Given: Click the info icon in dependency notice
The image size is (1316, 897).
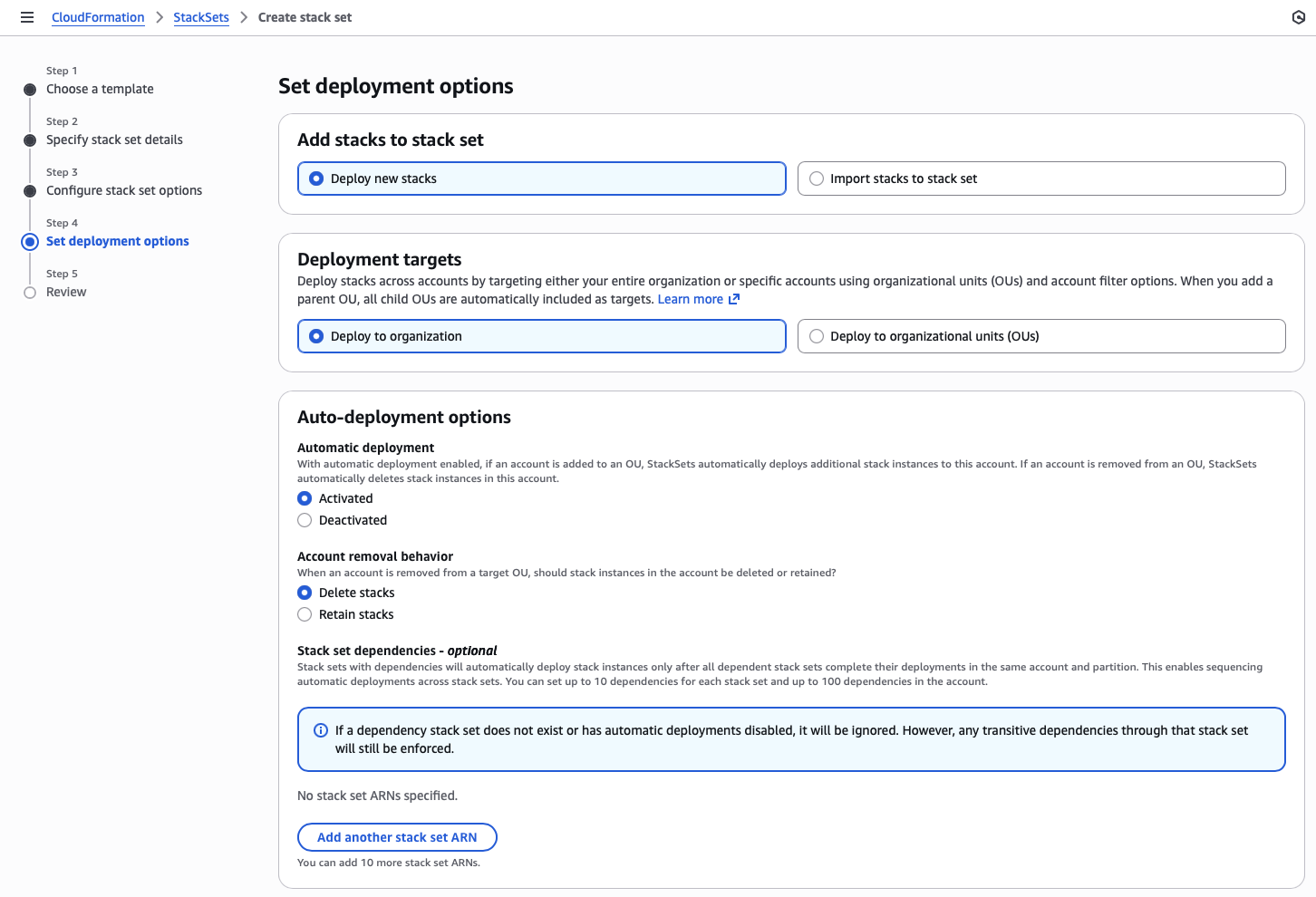Looking at the screenshot, I should click(321, 730).
